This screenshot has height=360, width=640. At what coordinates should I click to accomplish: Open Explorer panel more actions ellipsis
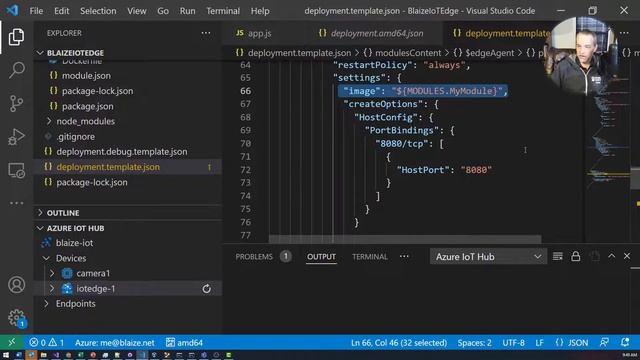[x=206, y=33]
